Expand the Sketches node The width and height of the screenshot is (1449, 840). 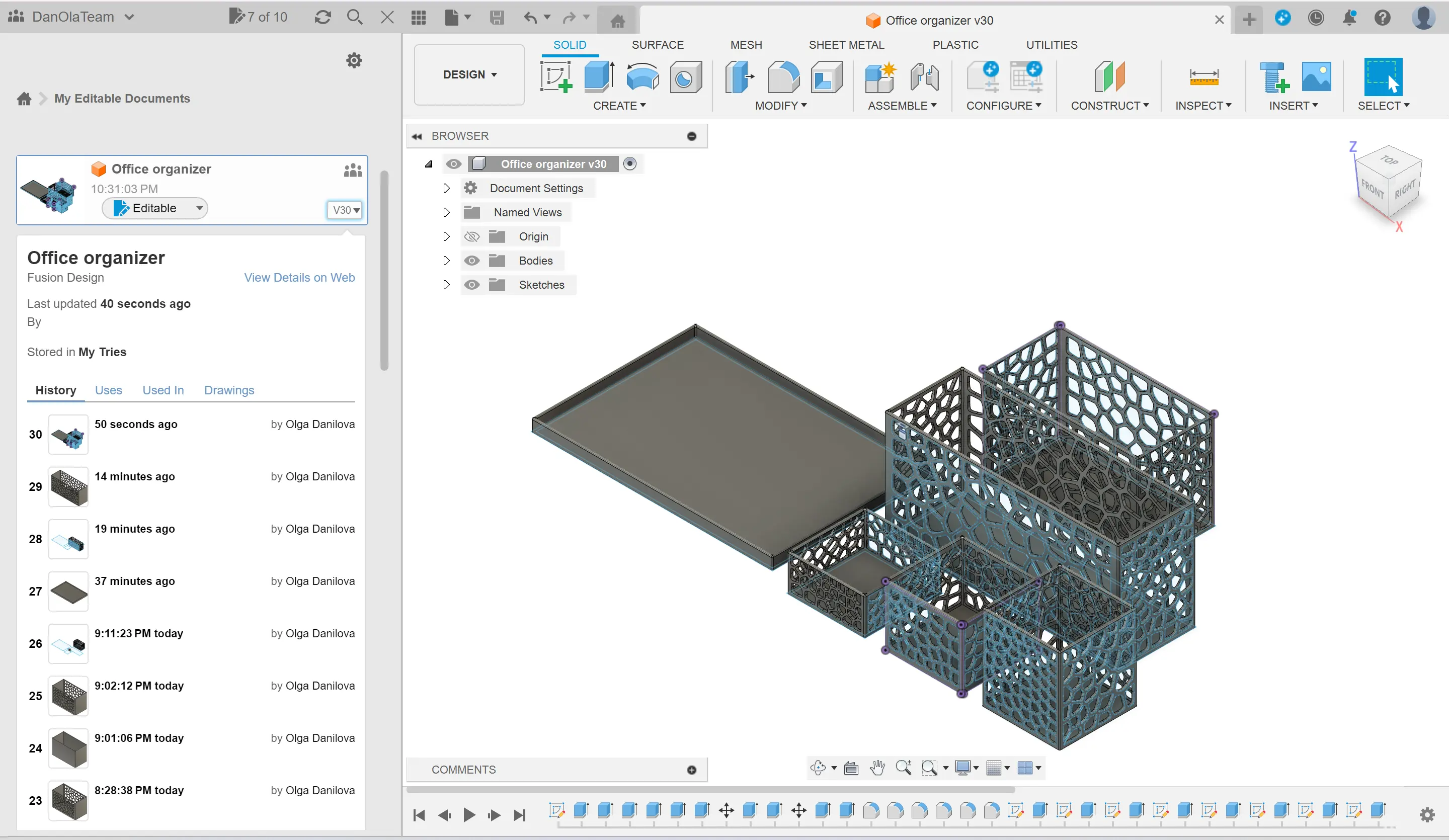point(446,285)
